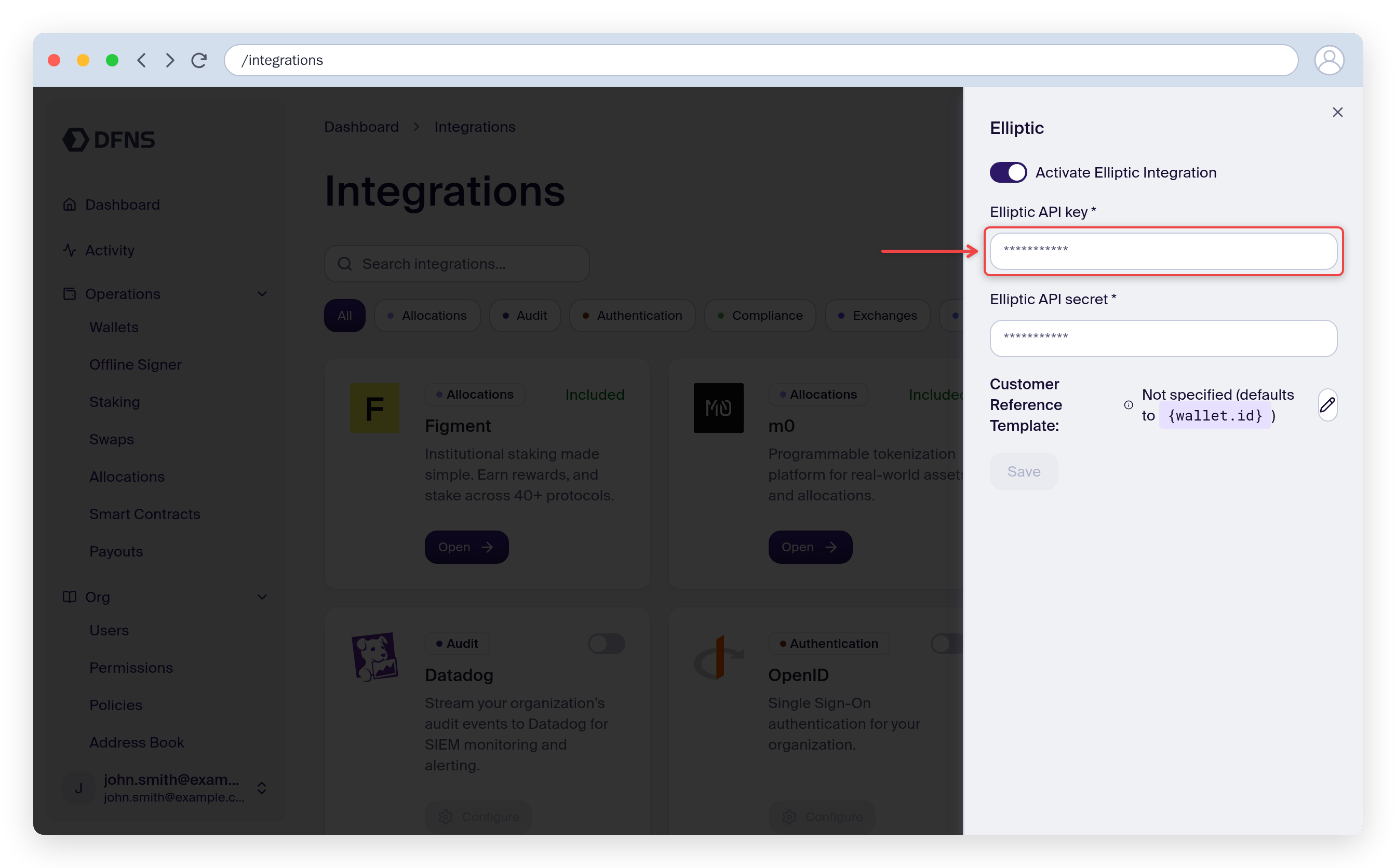Click the Datadog logo thumbnail
This screenshot has height=868, width=1396.
click(x=374, y=657)
